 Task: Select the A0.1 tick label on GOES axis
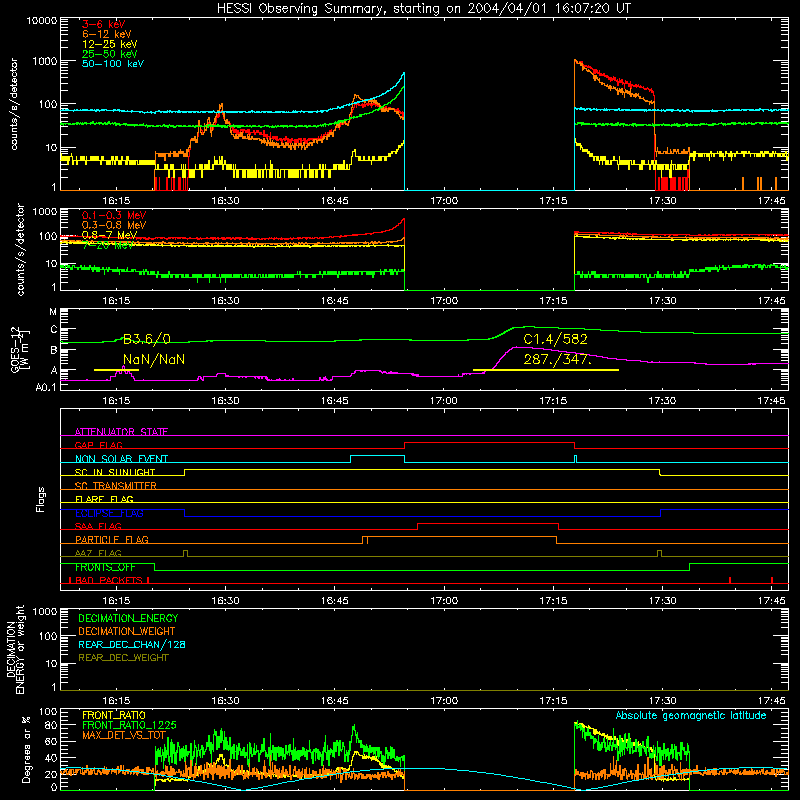[46, 388]
